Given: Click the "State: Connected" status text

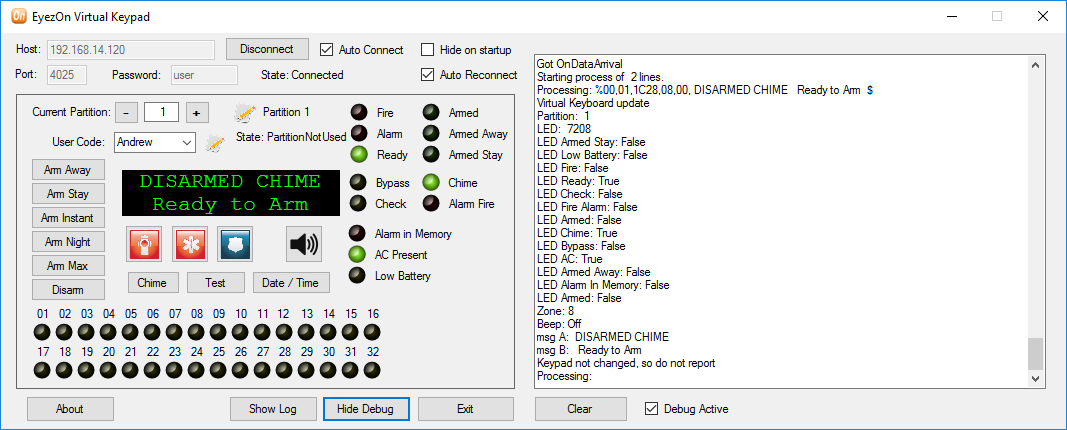Looking at the screenshot, I should (302, 75).
